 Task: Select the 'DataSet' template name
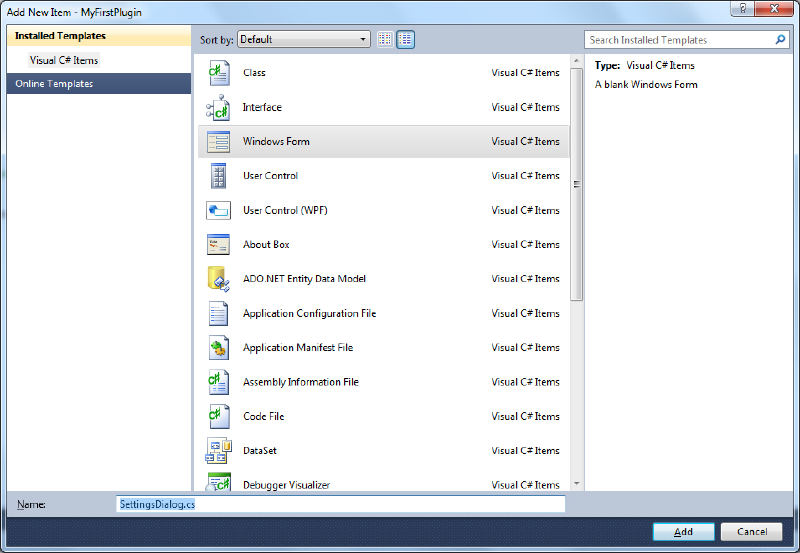[260, 450]
